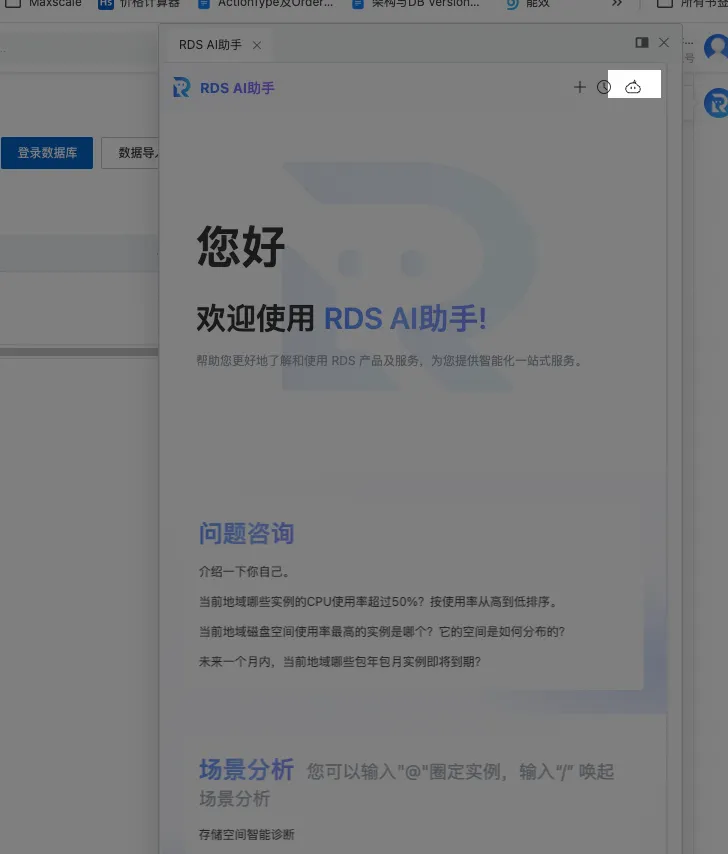
Task: Open the 价格计算器 bookmark
Action: pyautogui.click(x=139, y=3)
